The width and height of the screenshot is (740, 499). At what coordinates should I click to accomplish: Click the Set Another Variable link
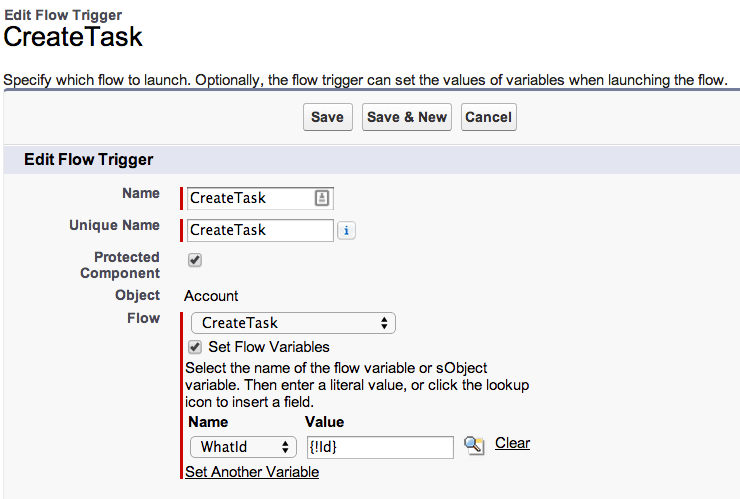click(x=252, y=472)
